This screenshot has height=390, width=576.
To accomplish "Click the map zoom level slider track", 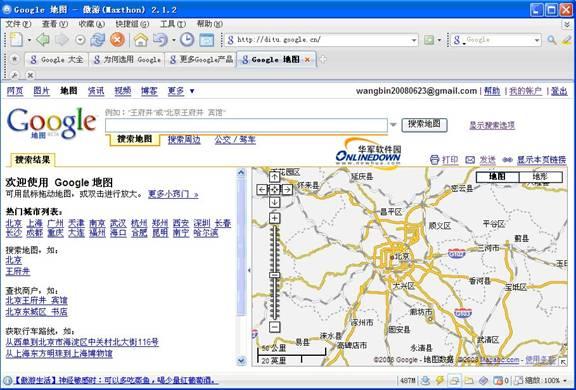I will coord(274,272).
